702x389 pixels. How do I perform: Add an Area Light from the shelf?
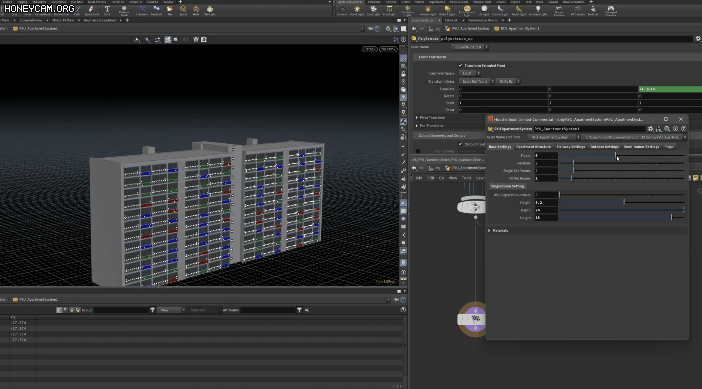389,10
